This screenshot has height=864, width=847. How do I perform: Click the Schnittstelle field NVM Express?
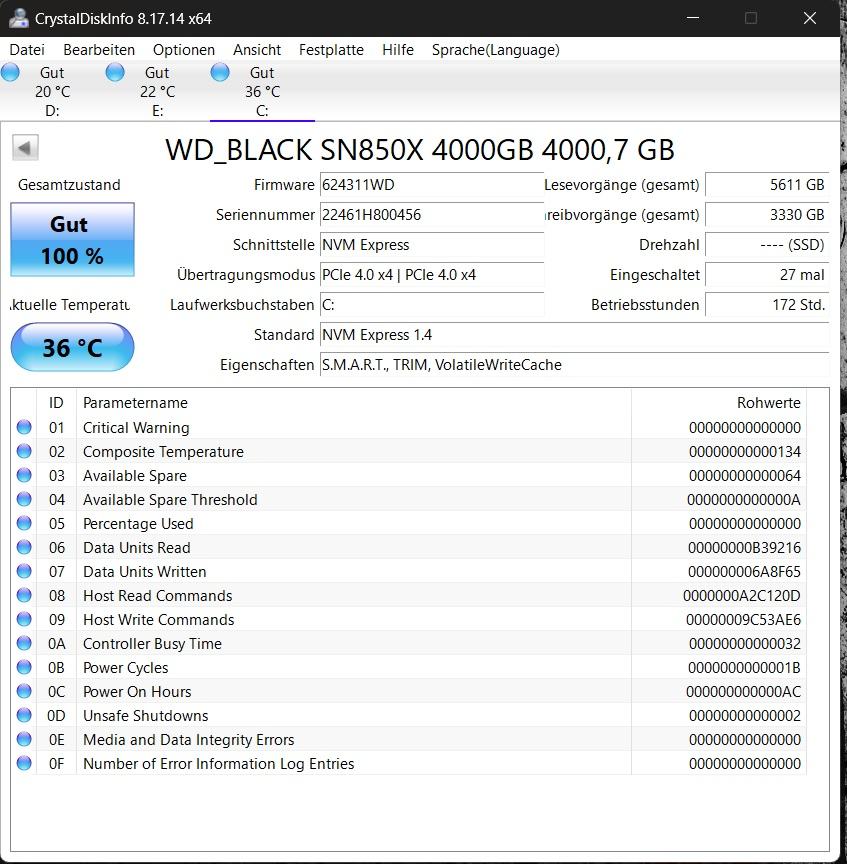[x=431, y=245]
